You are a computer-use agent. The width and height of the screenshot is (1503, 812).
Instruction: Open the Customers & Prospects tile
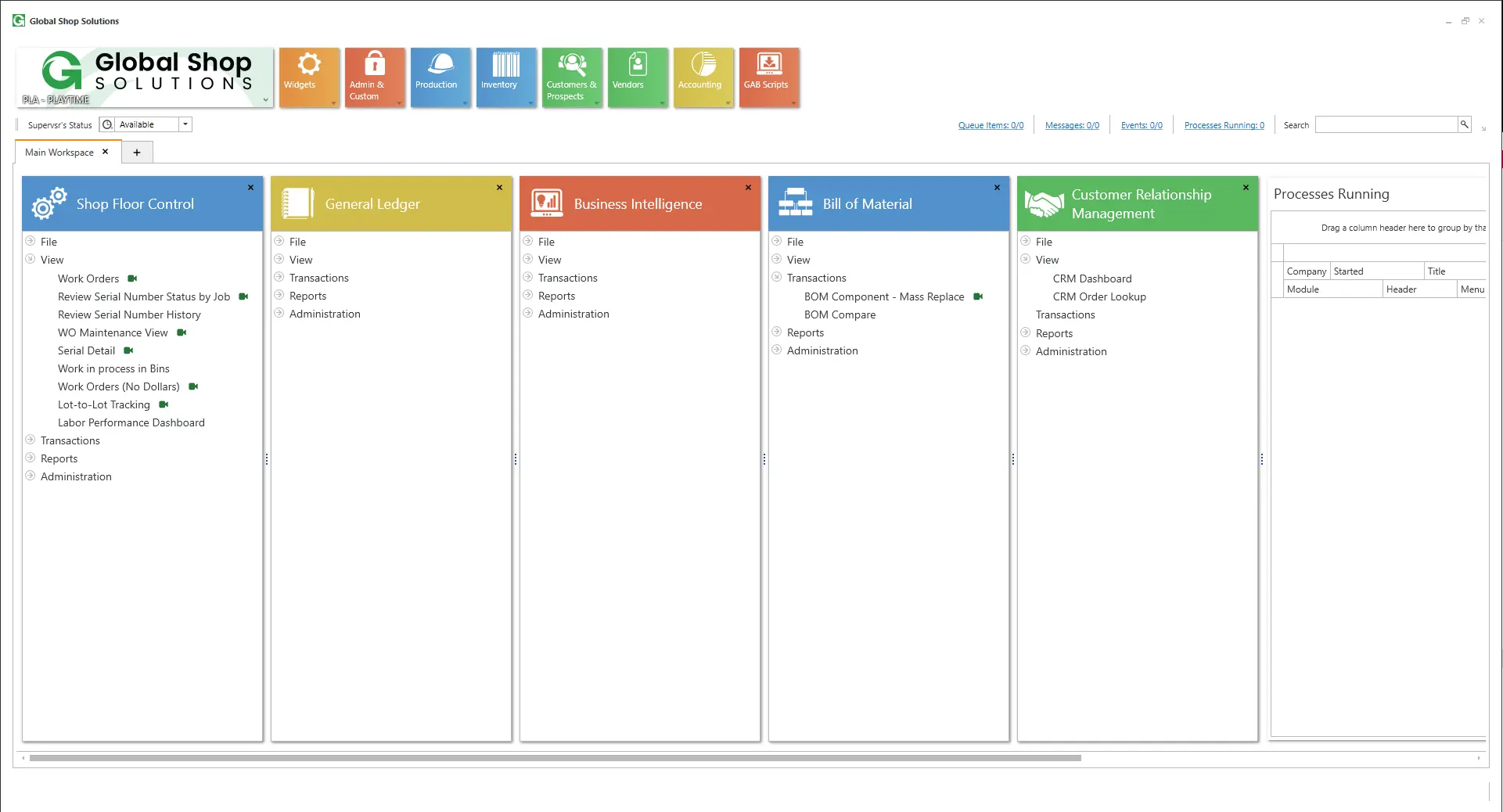pos(571,76)
